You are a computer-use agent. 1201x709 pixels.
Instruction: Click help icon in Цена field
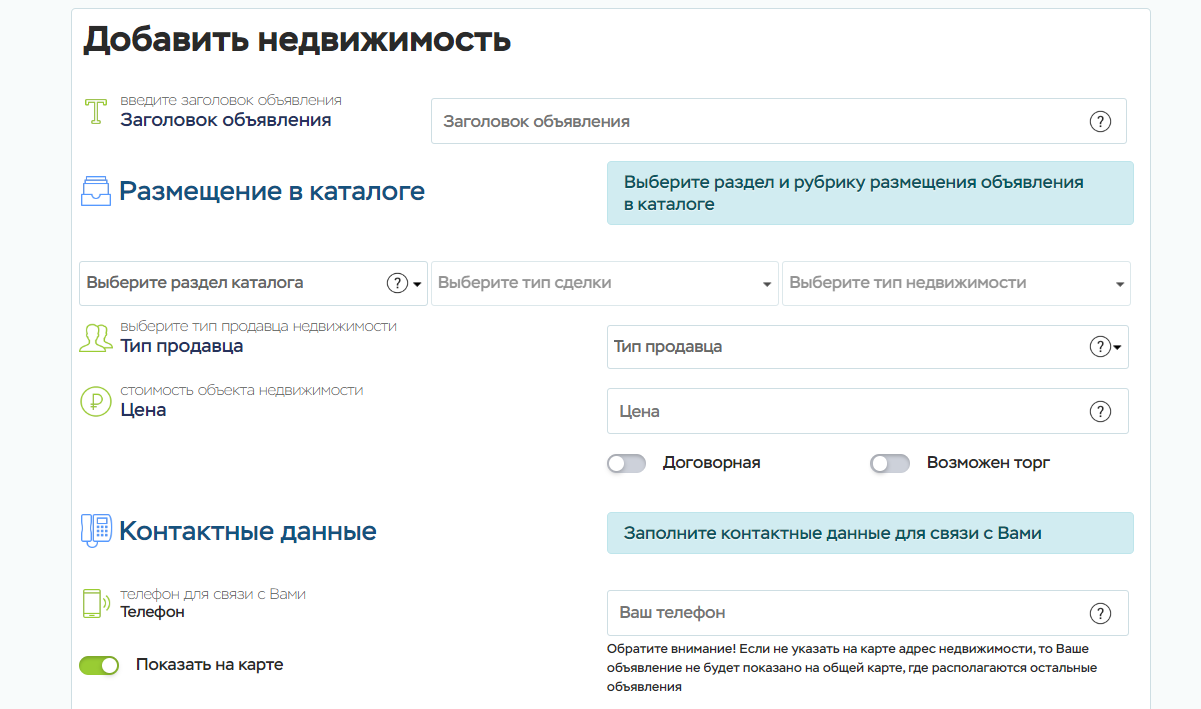[x=1100, y=412]
